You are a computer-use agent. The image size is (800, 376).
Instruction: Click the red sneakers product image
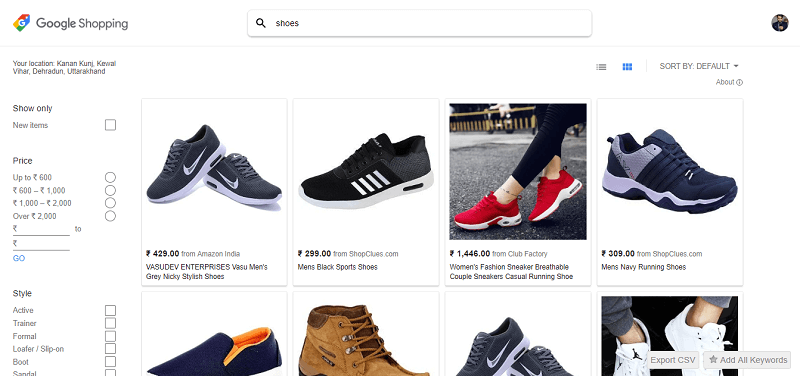pyautogui.click(x=518, y=171)
